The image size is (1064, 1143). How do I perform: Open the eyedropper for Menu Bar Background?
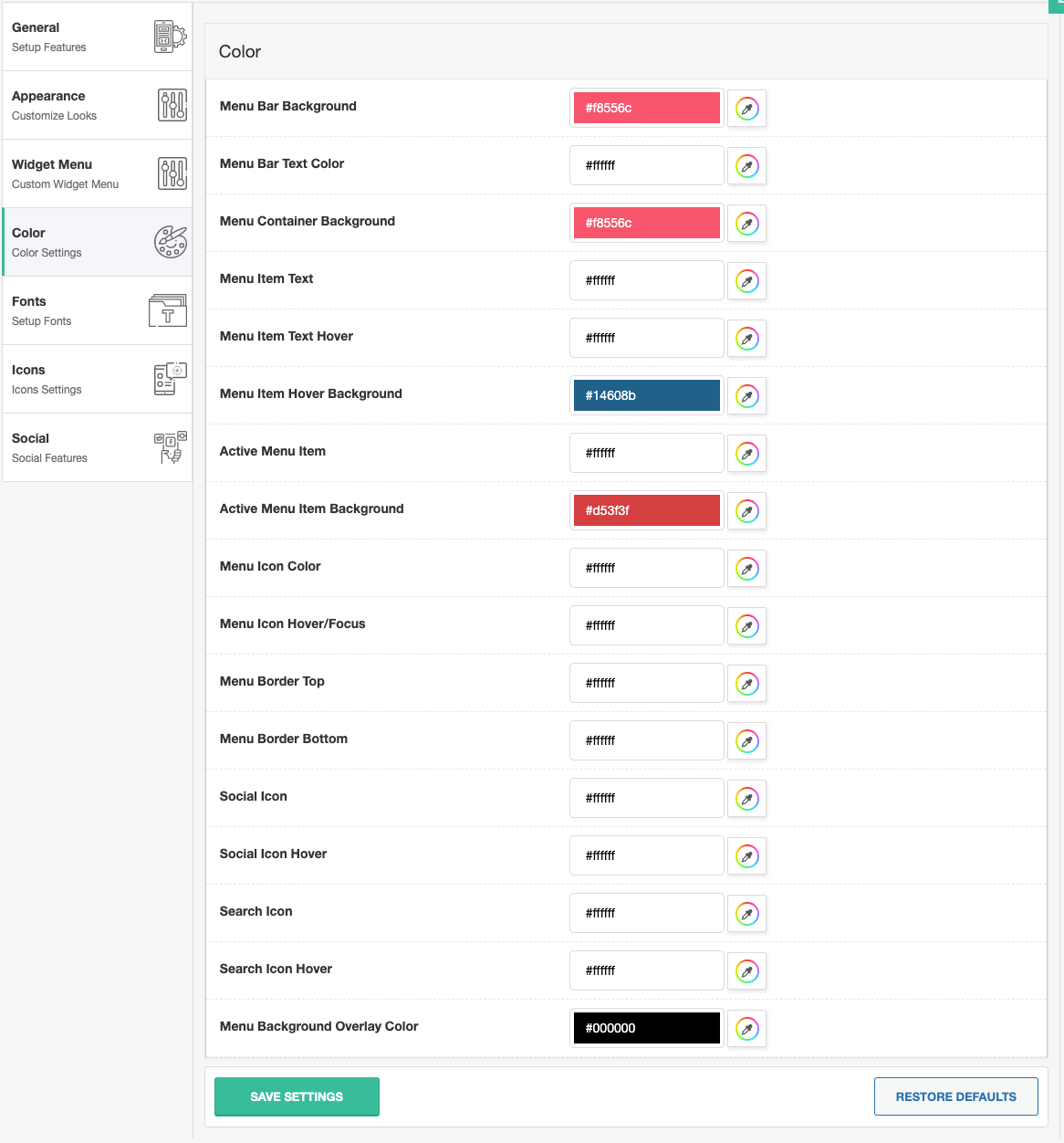[x=746, y=108]
